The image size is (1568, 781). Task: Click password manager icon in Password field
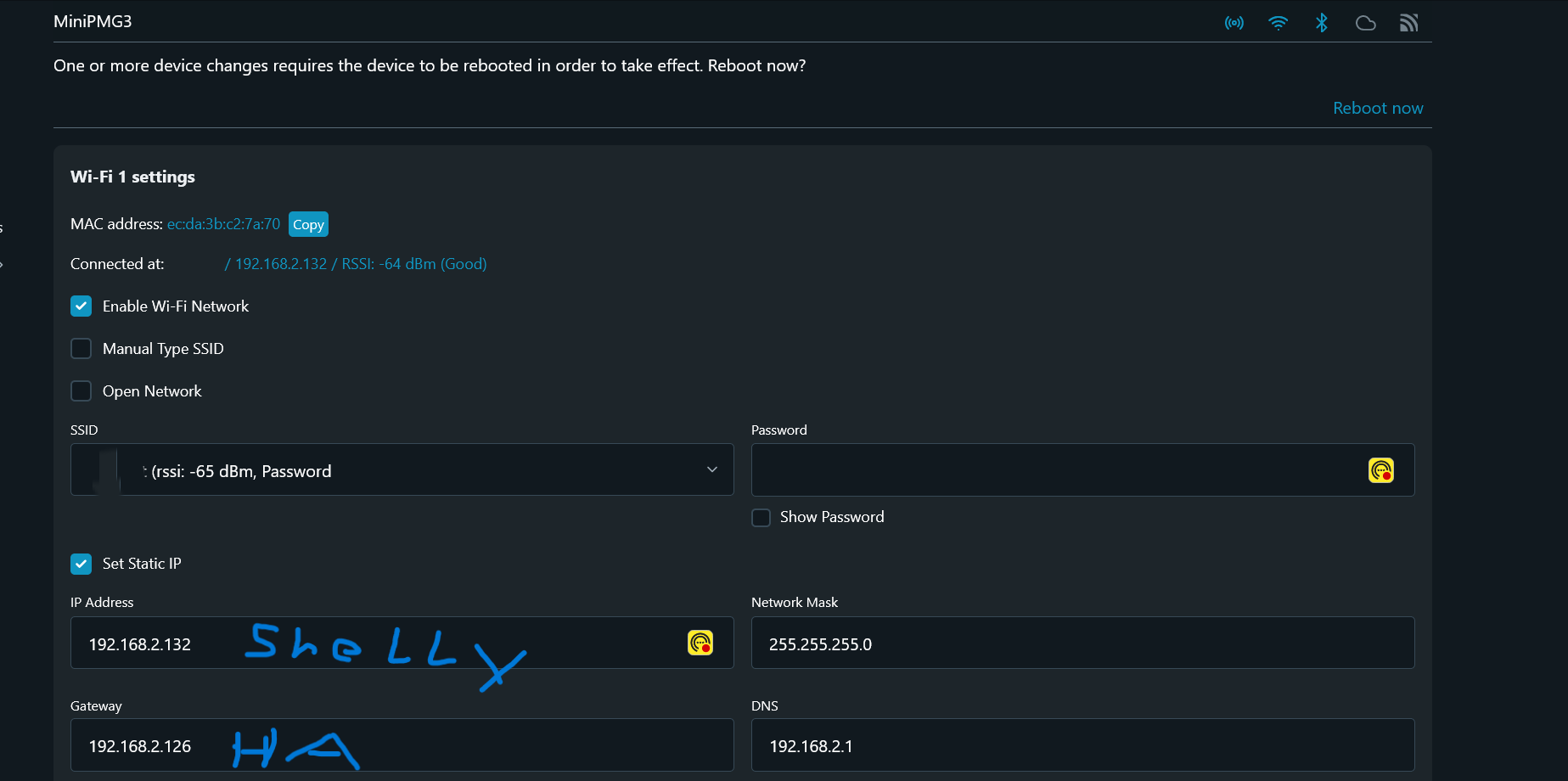[x=1380, y=470]
